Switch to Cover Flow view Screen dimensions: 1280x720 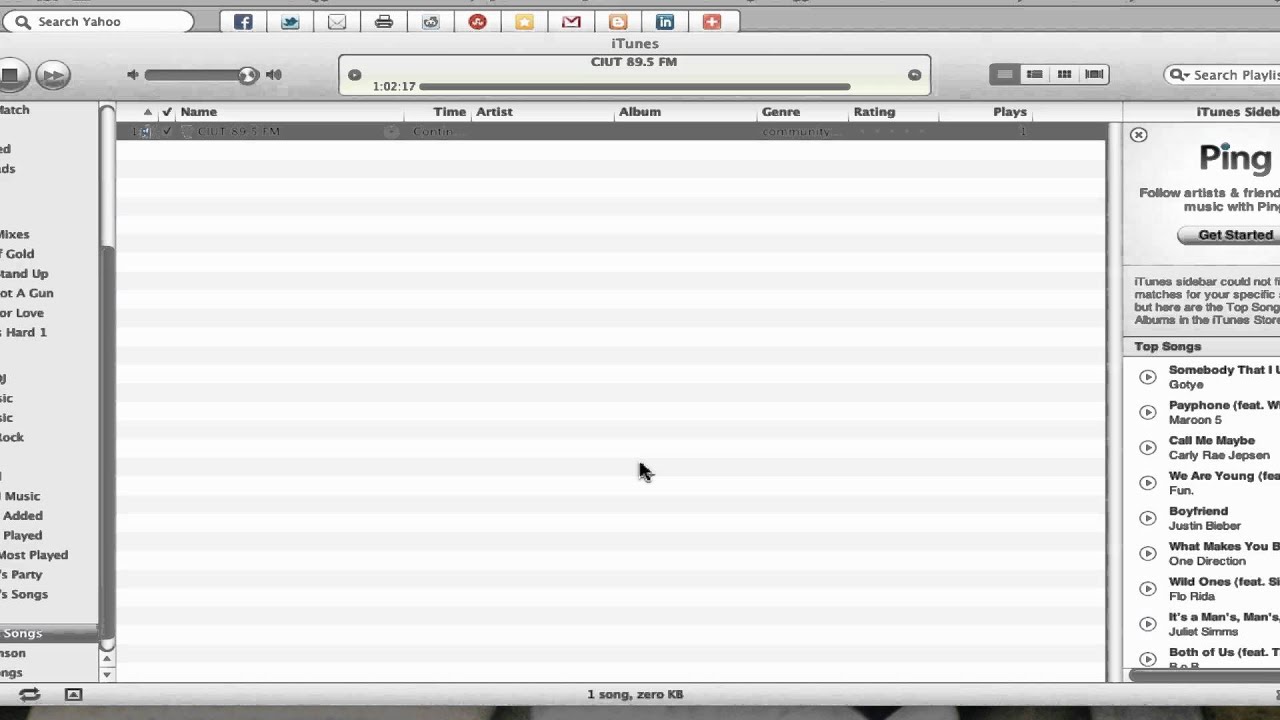[x=1095, y=74]
